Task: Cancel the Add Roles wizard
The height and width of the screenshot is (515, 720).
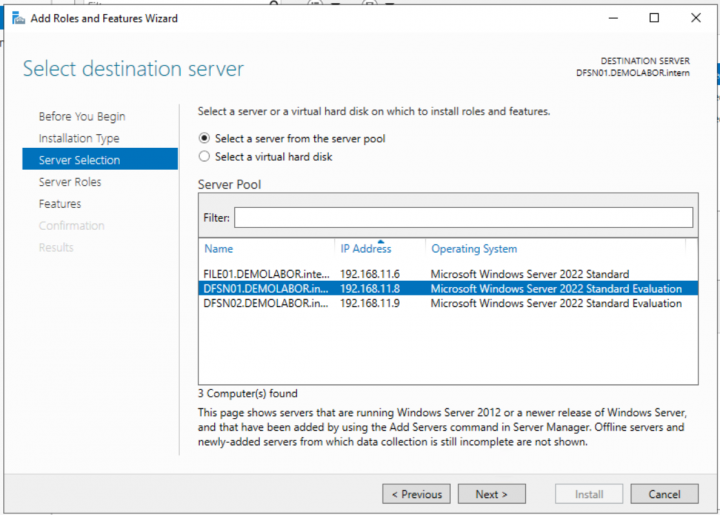Action: tap(664, 494)
